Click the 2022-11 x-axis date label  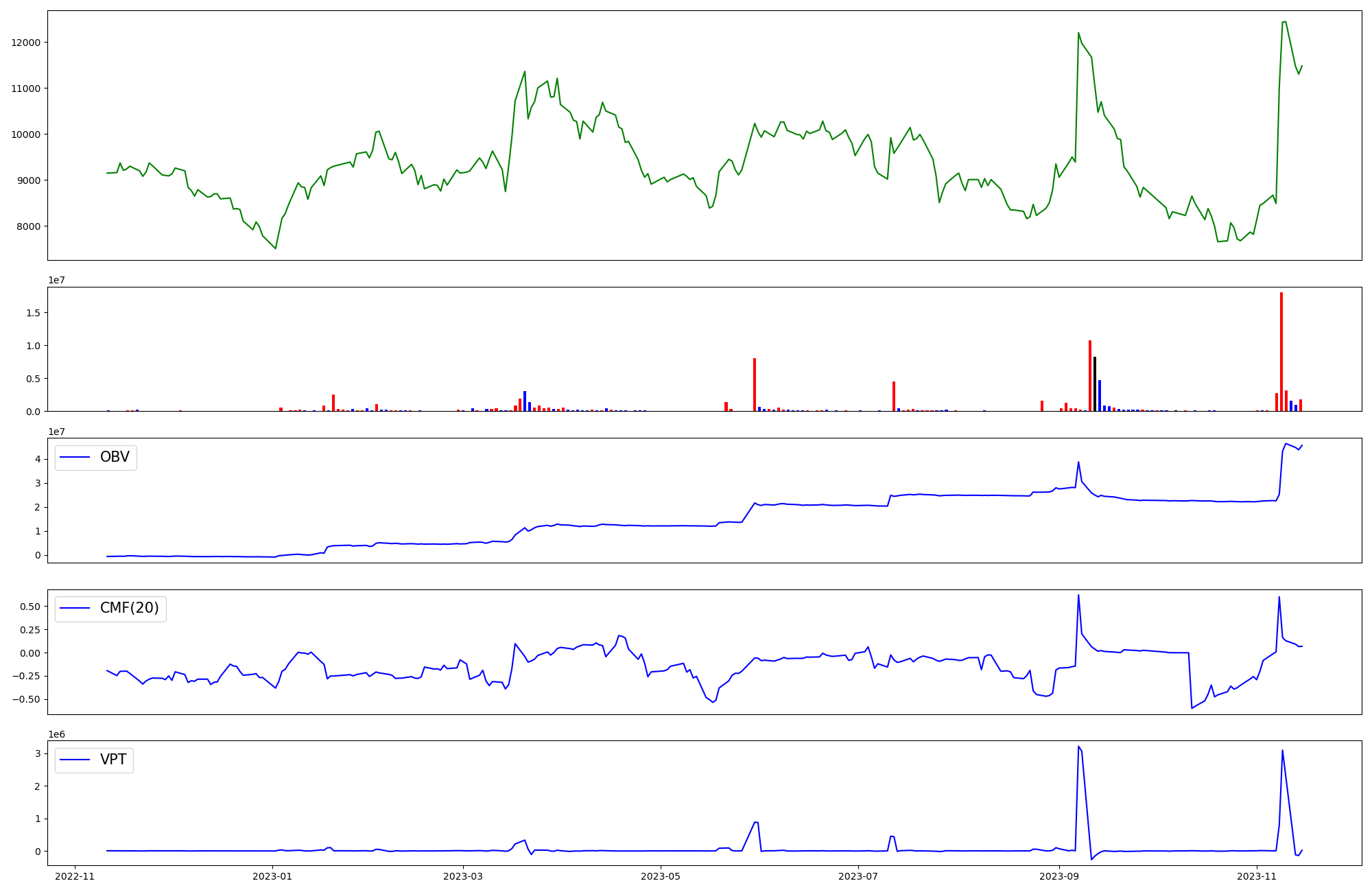tap(75, 876)
